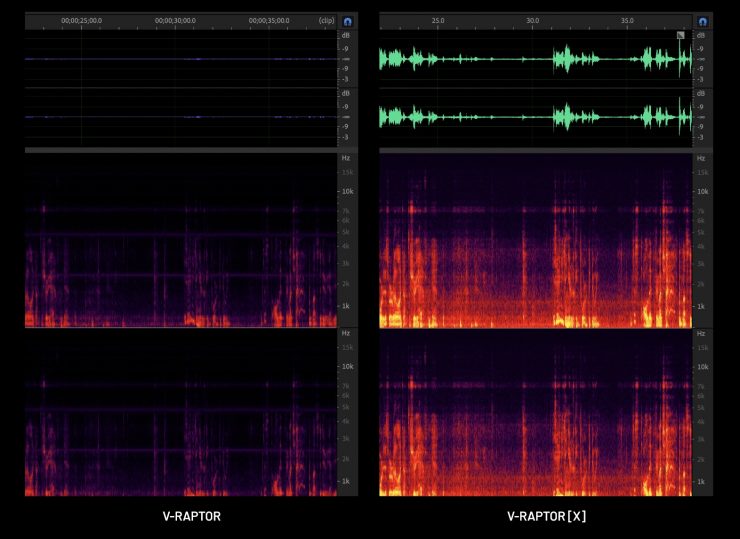
Task: Click the dB label atop the right amplitude scale
Action: (x=701, y=37)
